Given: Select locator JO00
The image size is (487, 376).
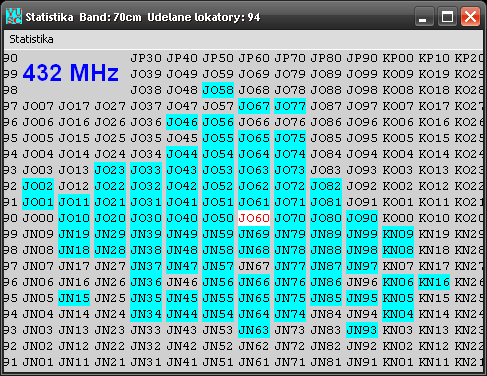Looking at the screenshot, I should point(38,218).
